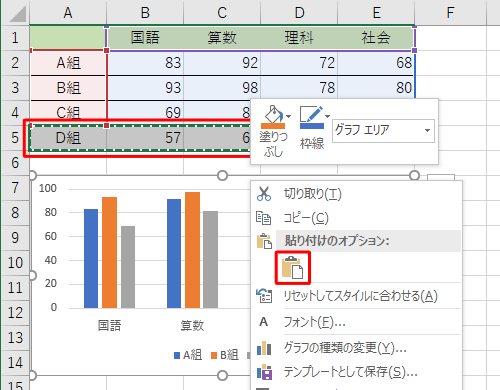Image resolution: width=500 pixels, height=390 pixels.
Task: Select row 3 header
Action: tap(15, 88)
